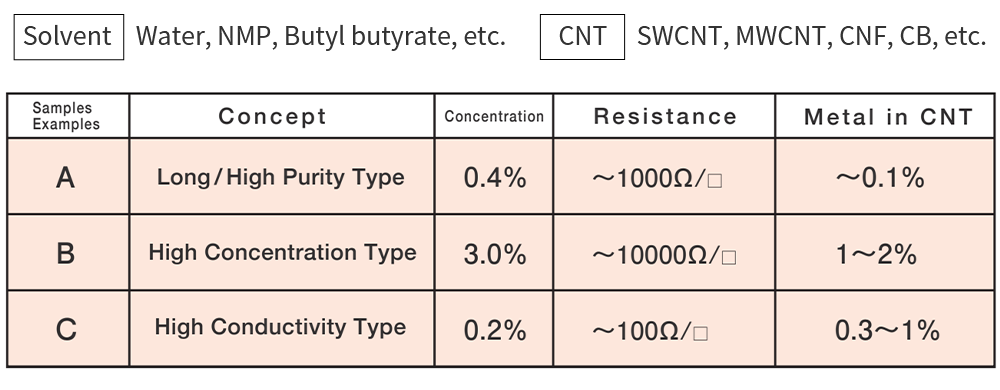Click the ~1000Ω/□ resistance cell

[664, 177]
